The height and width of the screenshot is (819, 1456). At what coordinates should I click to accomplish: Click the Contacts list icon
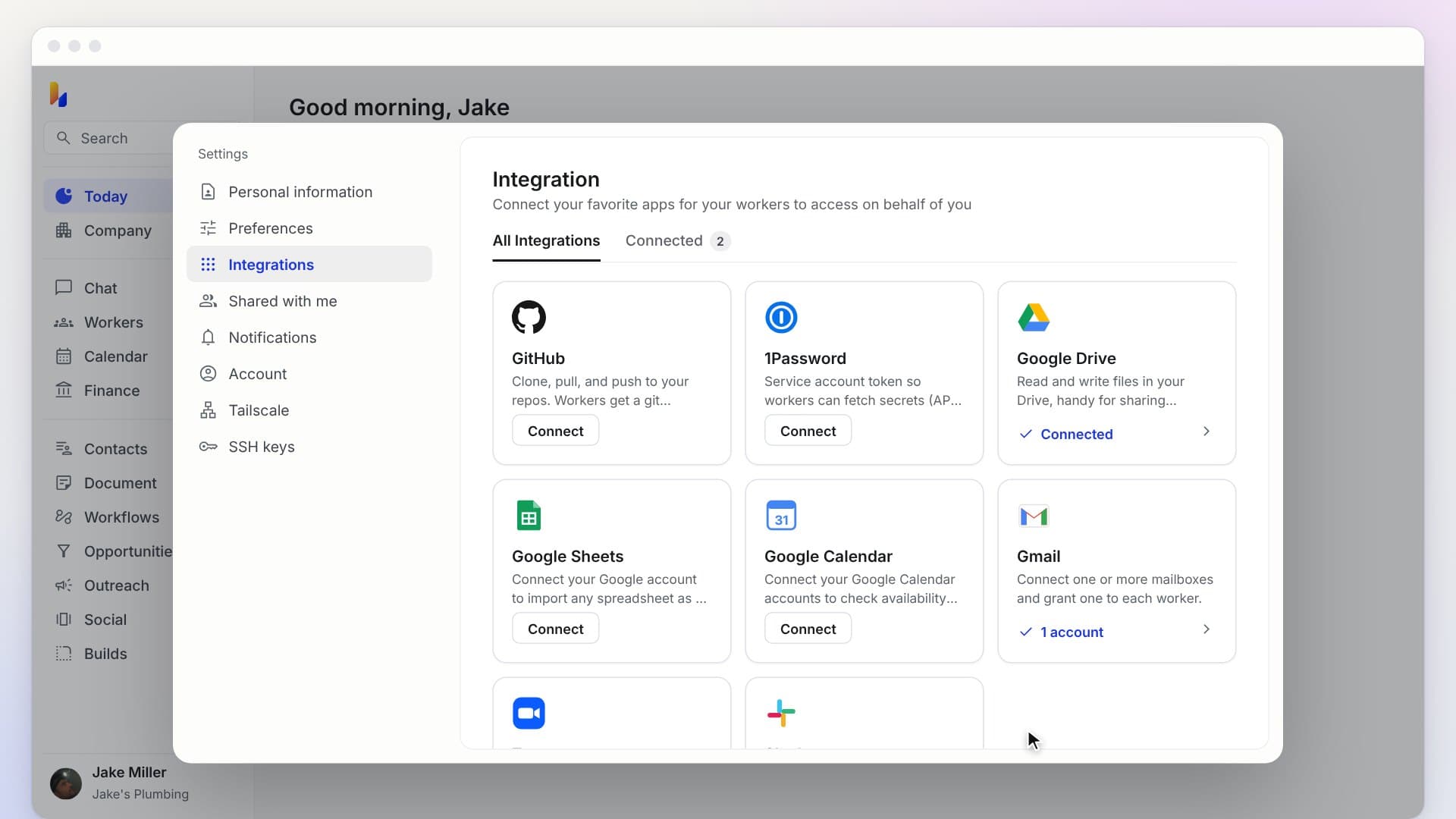[64, 448]
